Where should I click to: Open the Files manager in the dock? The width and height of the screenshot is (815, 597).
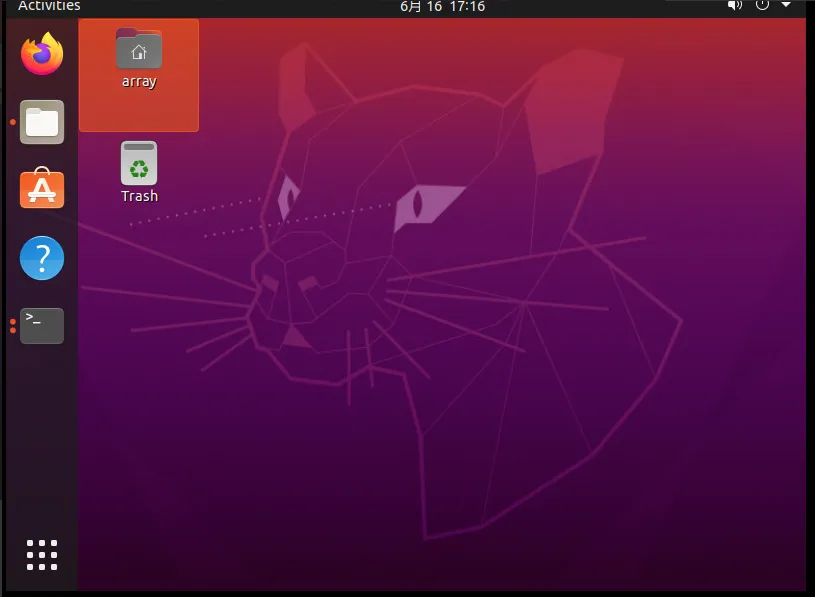pos(42,122)
